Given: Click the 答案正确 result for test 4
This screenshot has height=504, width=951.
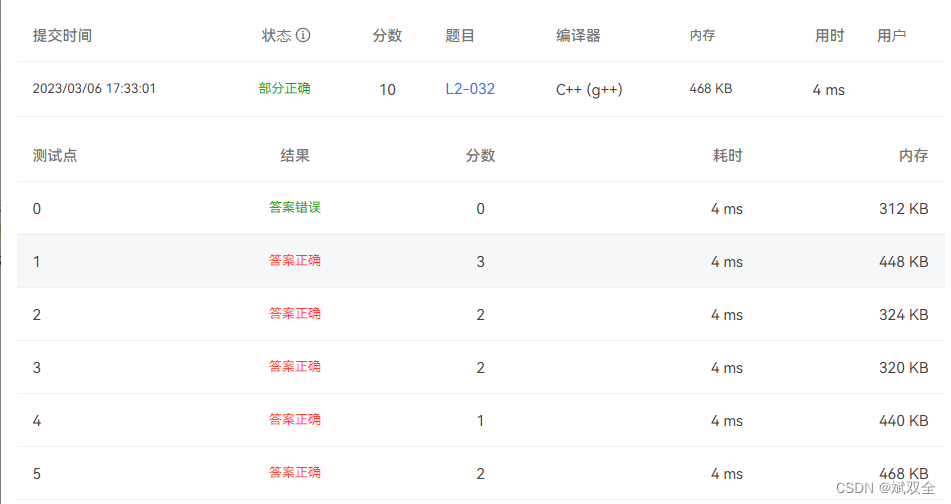Looking at the screenshot, I should pyautogui.click(x=295, y=420).
